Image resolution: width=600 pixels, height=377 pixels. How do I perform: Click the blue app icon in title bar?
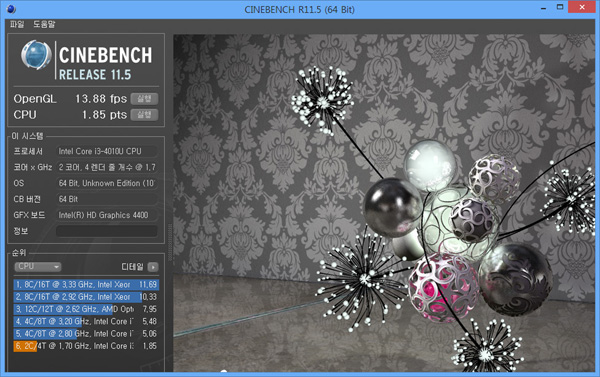[x=11, y=9]
